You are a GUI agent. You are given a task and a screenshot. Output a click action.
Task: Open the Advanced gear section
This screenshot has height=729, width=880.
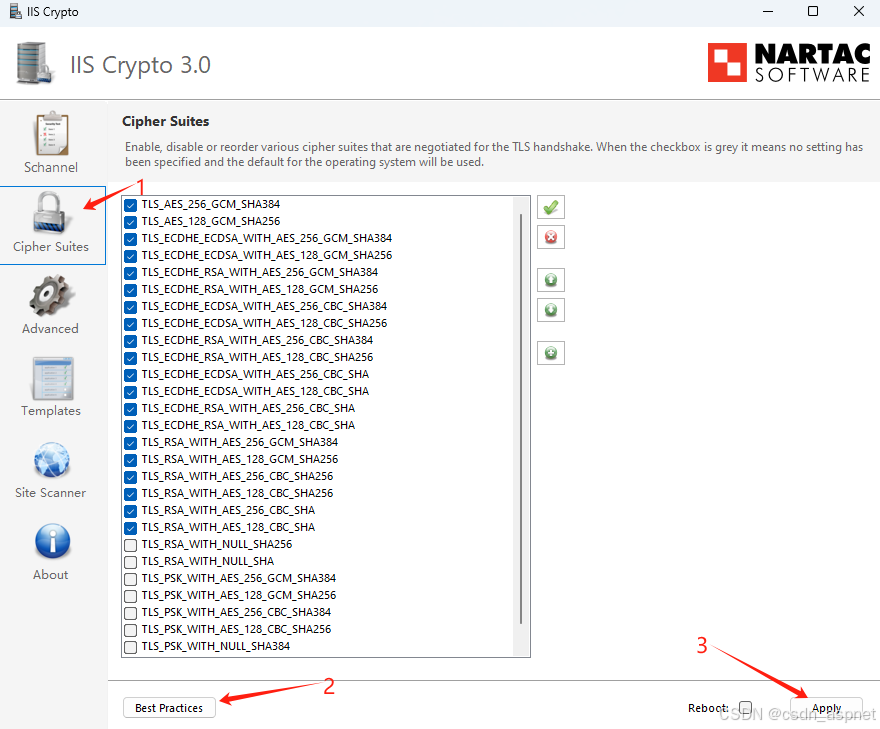(52, 305)
